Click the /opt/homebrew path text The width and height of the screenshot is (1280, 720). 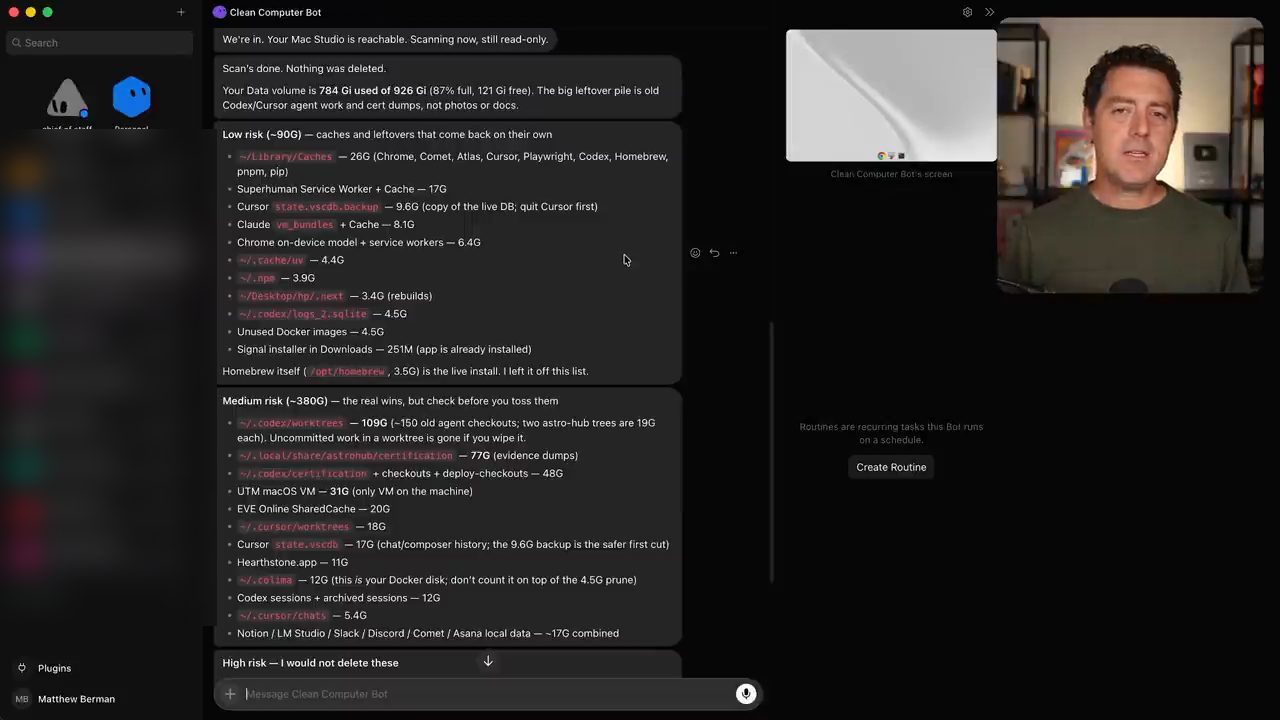(x=347, y=372)
